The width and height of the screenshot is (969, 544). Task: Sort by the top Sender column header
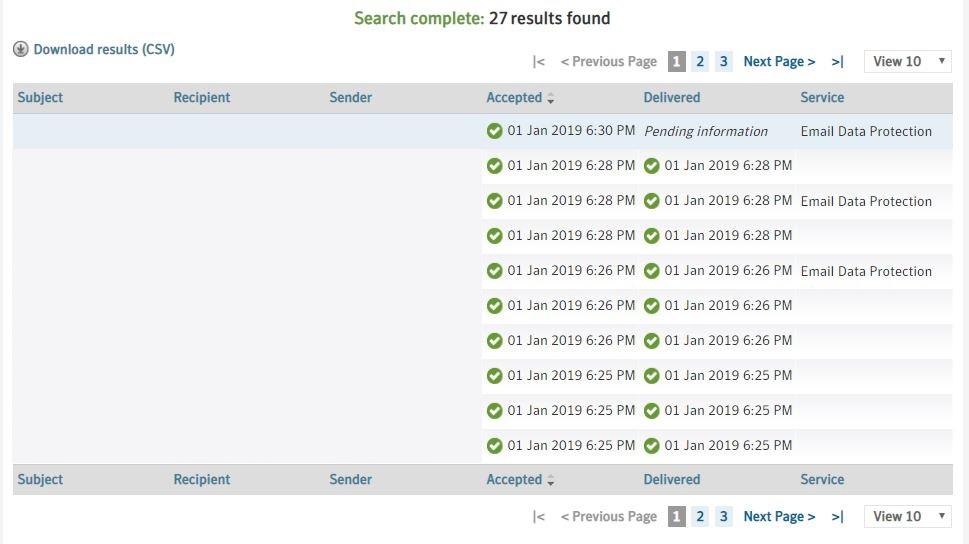click(x=350, y=98)
